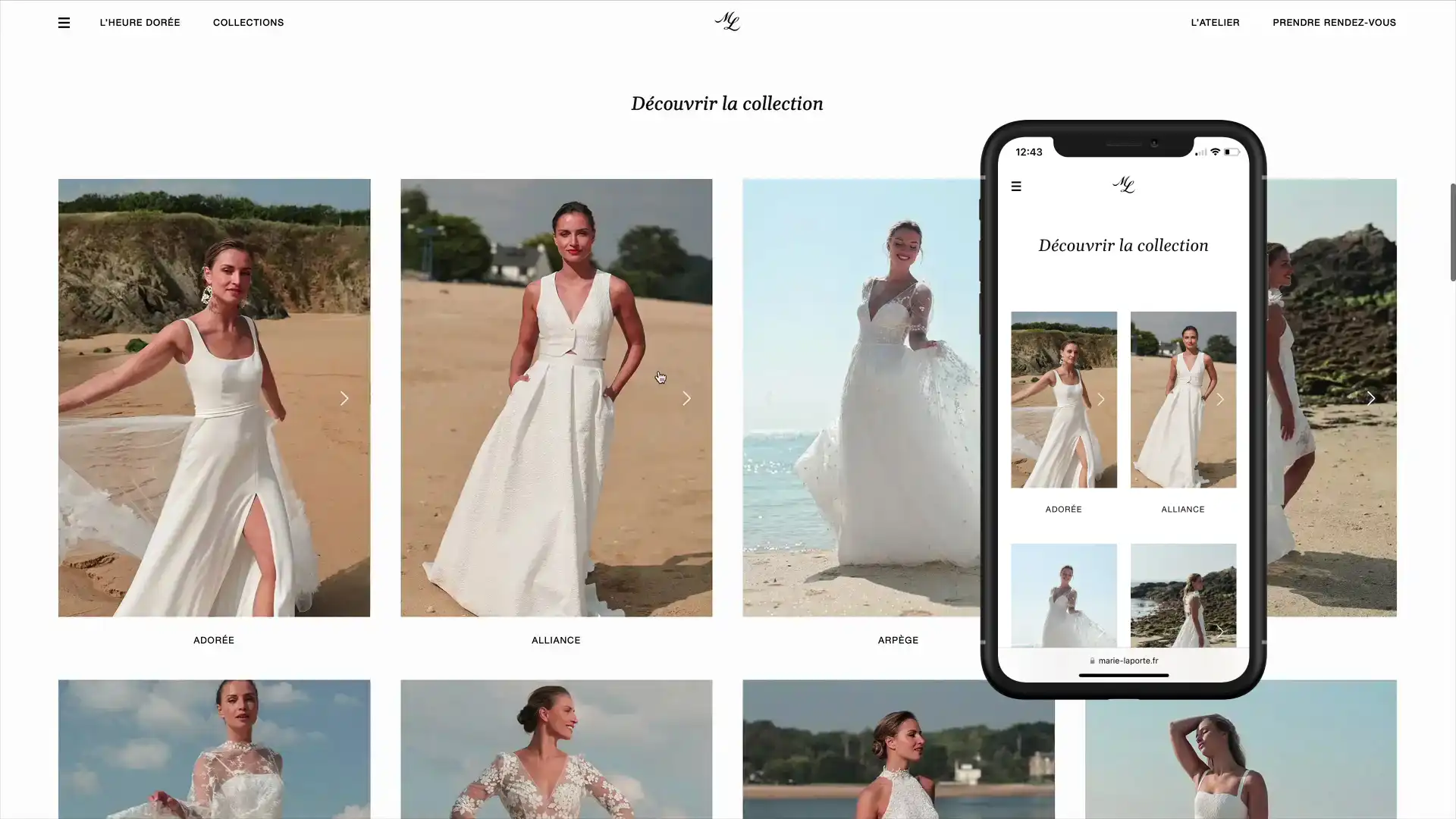Open L'ATELIER navigation menu item
The image size is (1456, 819).
1215,22
